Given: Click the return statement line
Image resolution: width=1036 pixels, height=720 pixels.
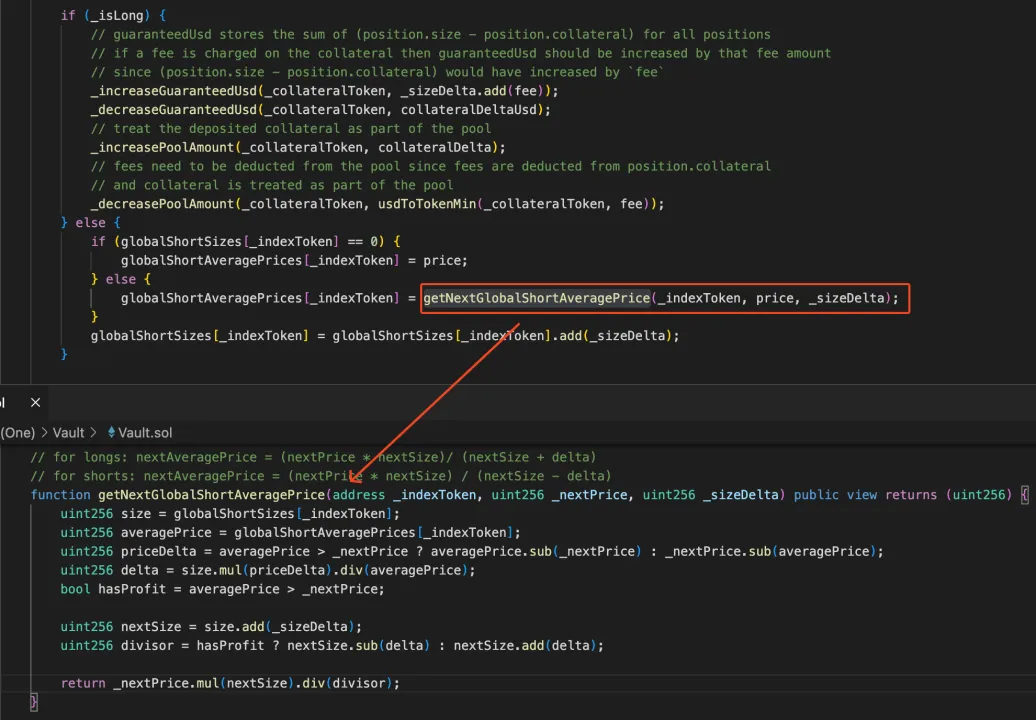Looking at the screenshot, I should tap(230, 683).
